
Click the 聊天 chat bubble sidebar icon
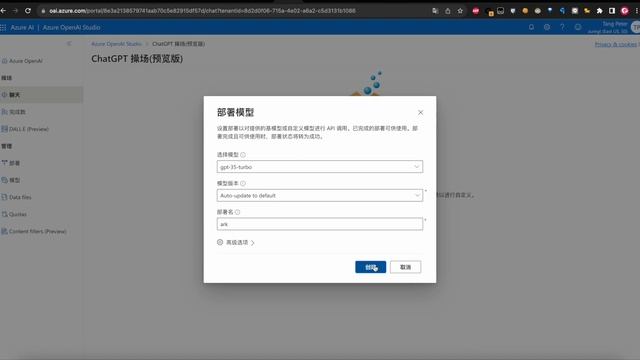coord(4,95)
